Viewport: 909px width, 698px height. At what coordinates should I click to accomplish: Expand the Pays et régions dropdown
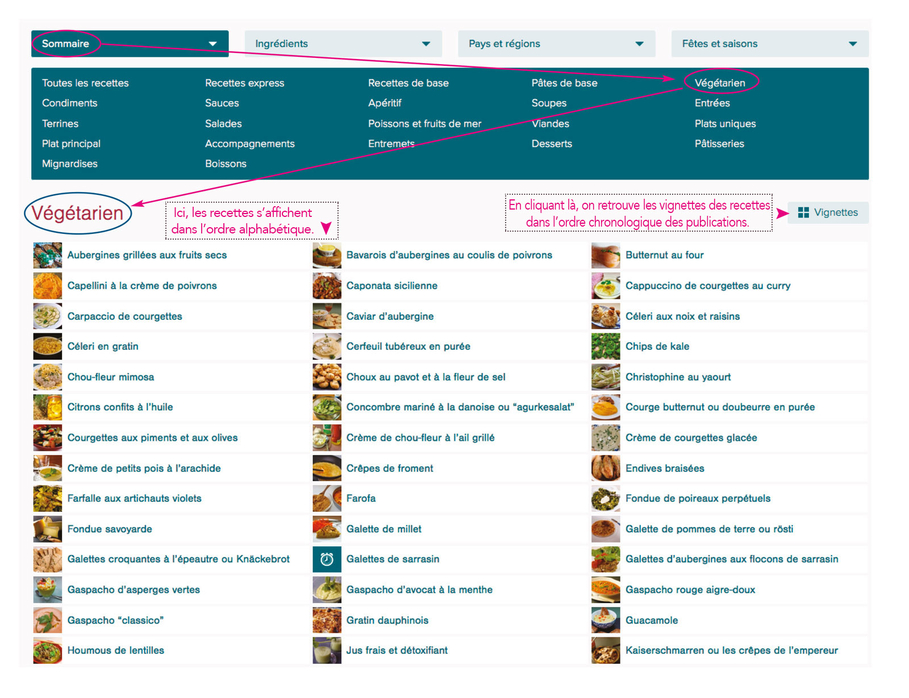556,44
